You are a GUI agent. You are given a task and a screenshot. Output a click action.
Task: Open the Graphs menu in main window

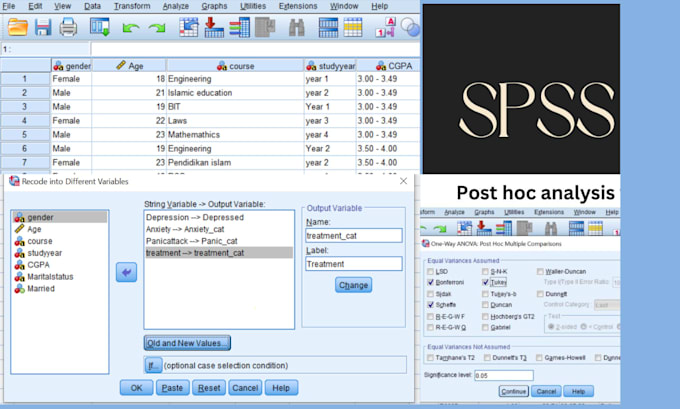click(x=214, y=6)
